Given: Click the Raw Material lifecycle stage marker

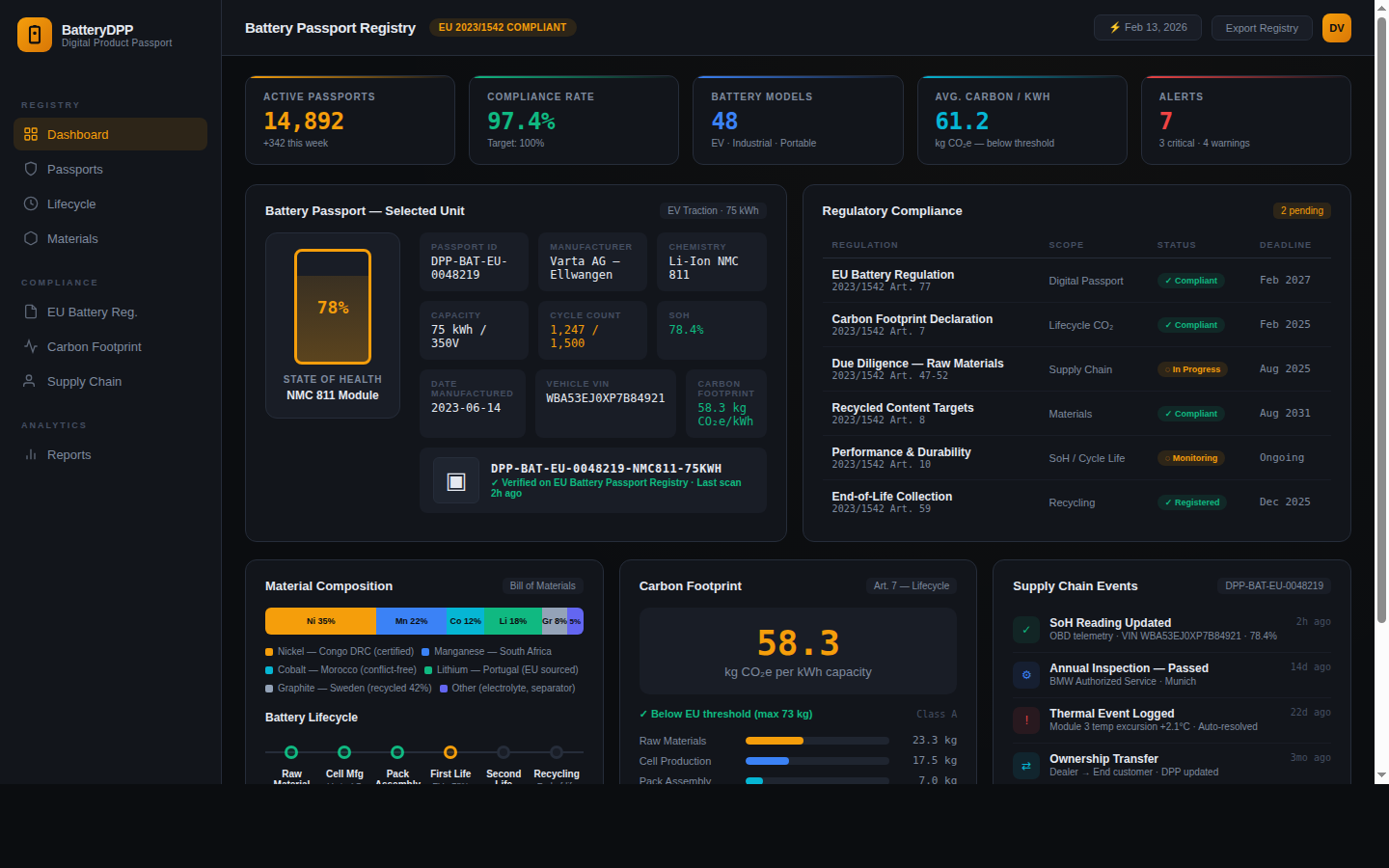Looking at the screenshot, I should (291, 752).
